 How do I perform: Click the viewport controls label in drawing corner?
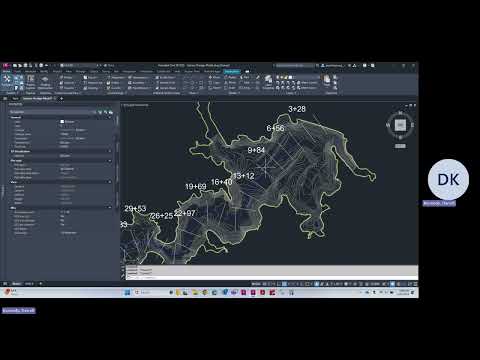point(136,105)
